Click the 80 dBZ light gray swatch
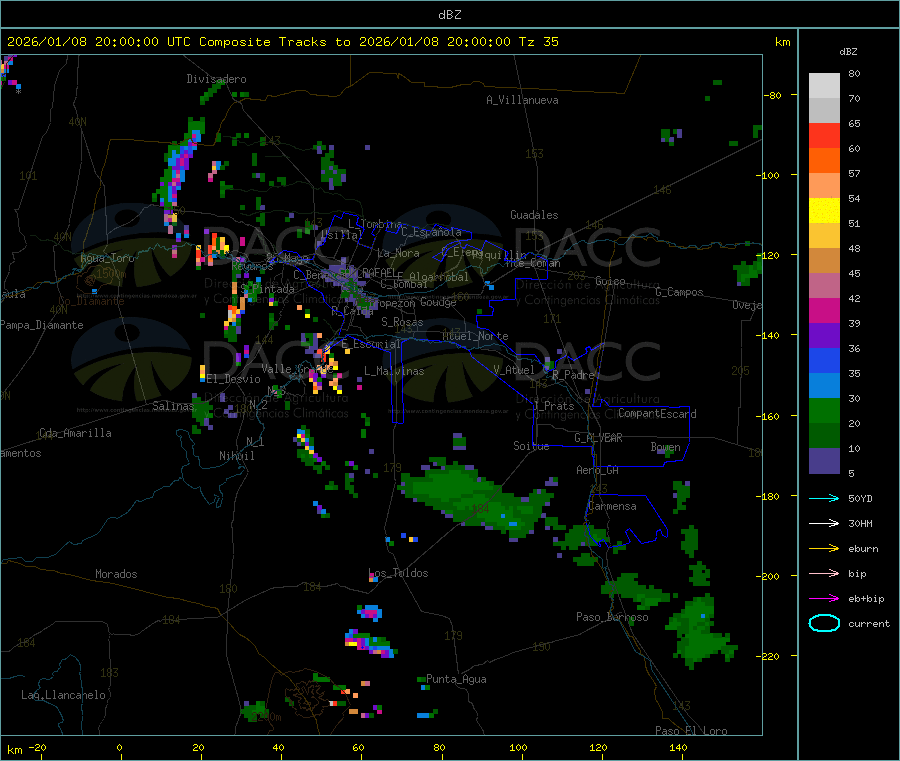 824,86
